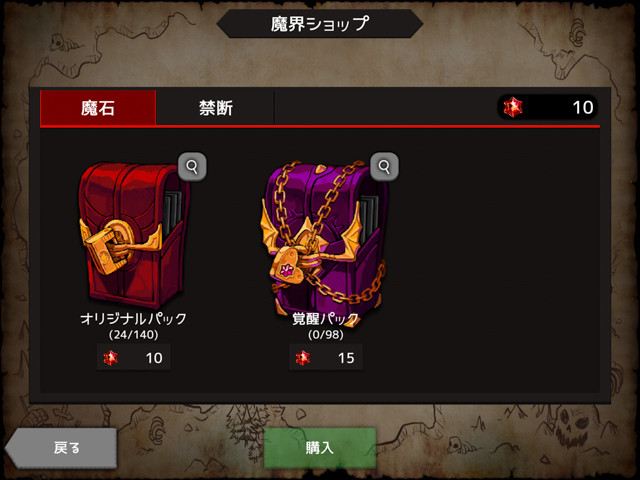Click the golden heart padlock on purple chest
The height and width of the screenshot is (480, 640).
(x=289, y=266)
